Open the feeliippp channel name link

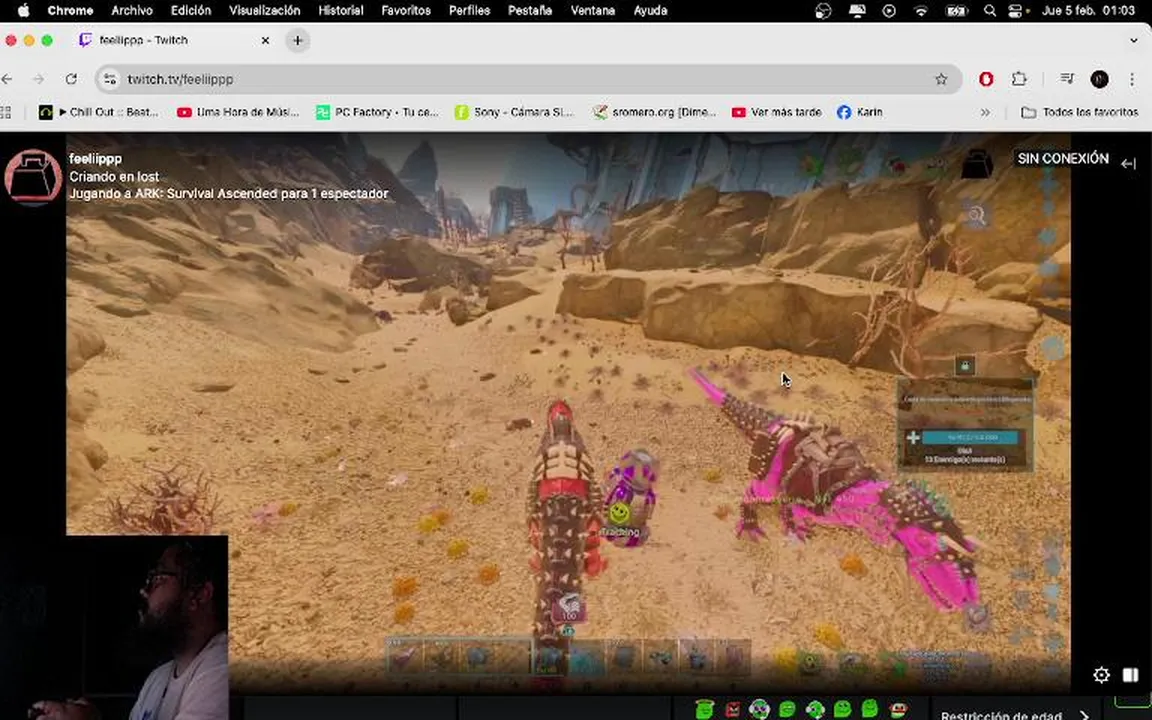tap(96, 159)
